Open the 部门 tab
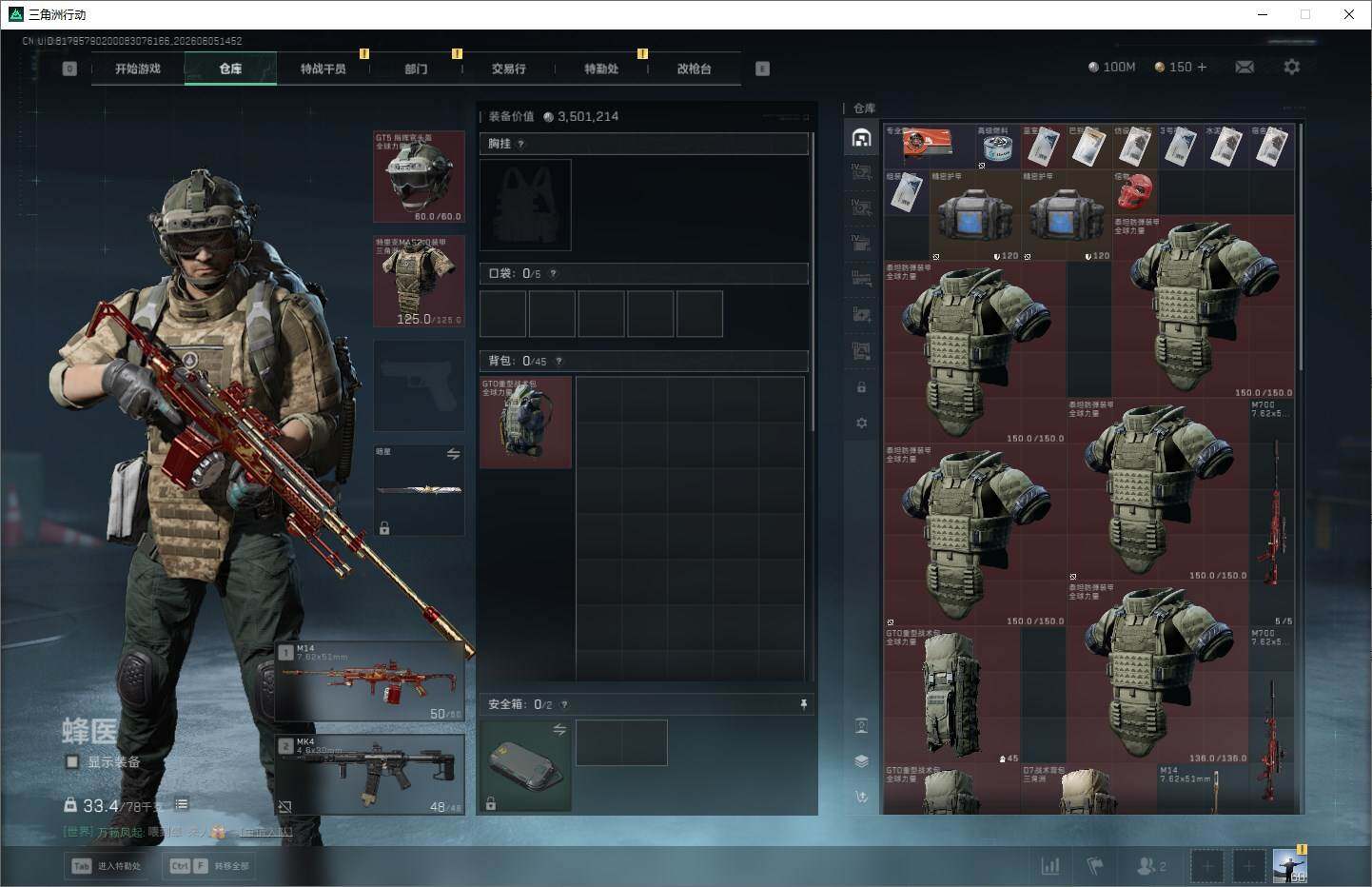This screenshot has width=1372, height=887. (x=416, y=69)
